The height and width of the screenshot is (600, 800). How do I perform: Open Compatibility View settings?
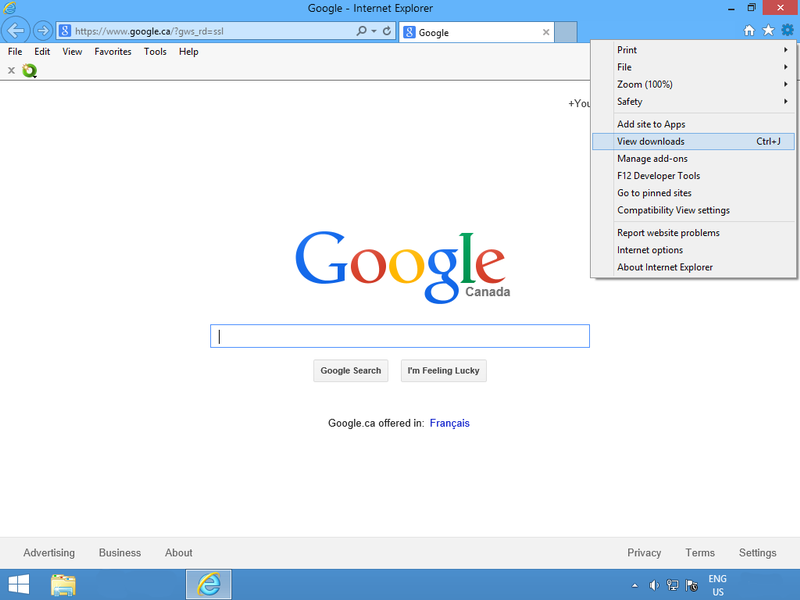tap(693, 210)
